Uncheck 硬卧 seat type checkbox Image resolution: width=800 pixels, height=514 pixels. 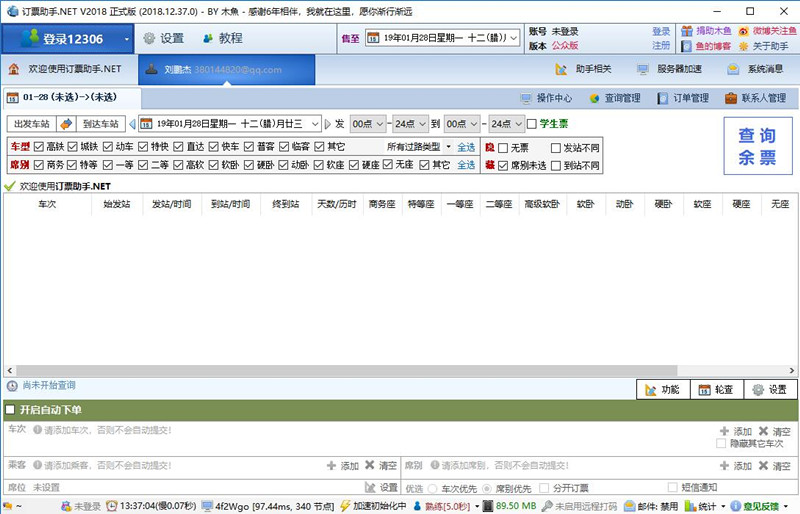point(248,165)
